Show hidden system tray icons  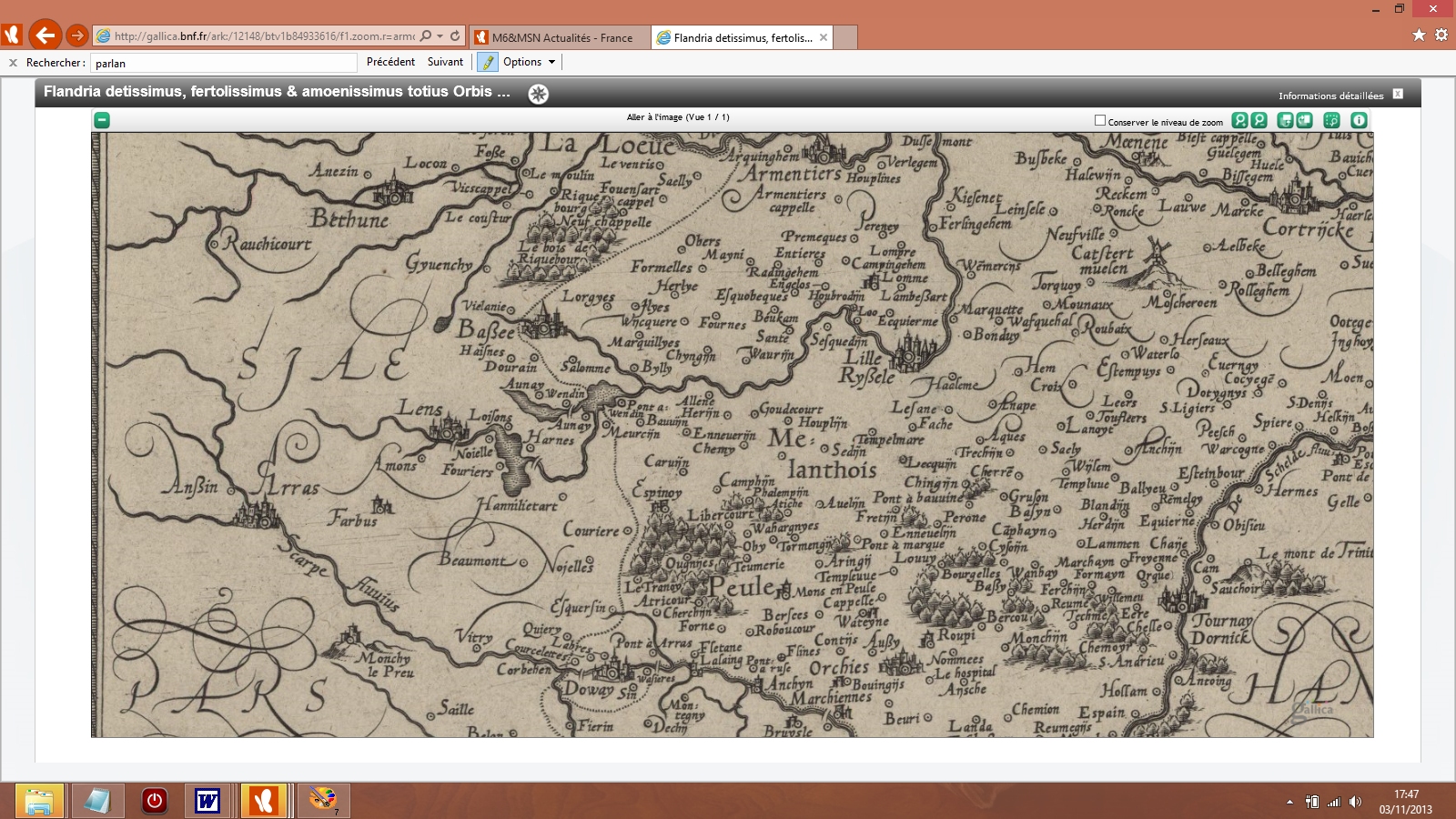coord(1289,802)
